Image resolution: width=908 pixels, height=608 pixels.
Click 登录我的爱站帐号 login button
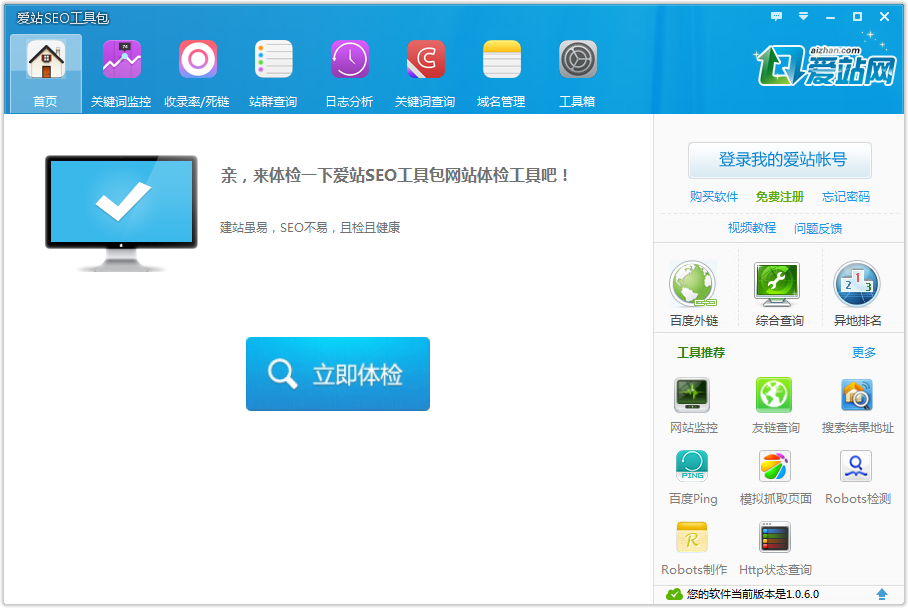780,160
